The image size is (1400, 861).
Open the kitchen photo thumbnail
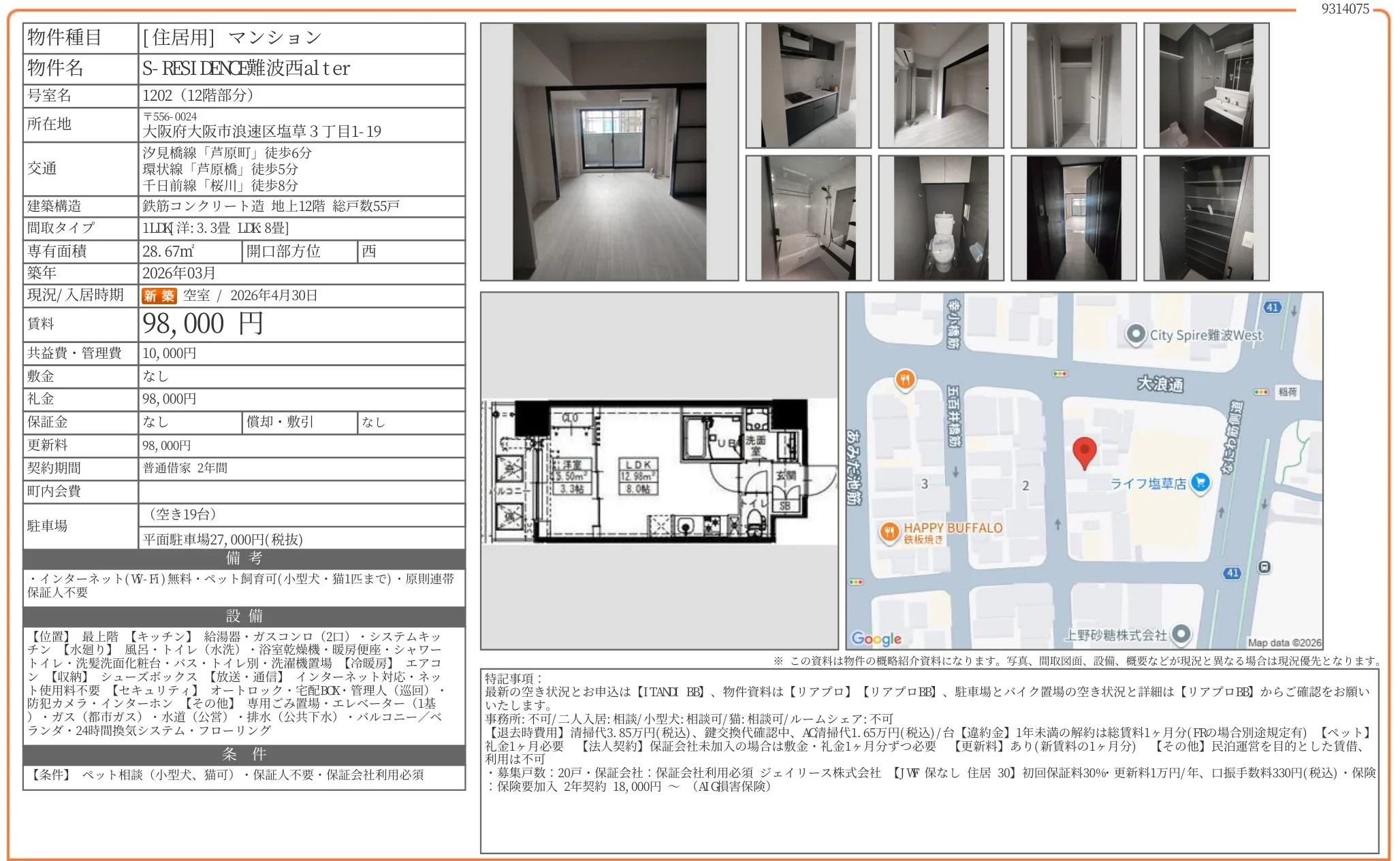click(807, 85)
